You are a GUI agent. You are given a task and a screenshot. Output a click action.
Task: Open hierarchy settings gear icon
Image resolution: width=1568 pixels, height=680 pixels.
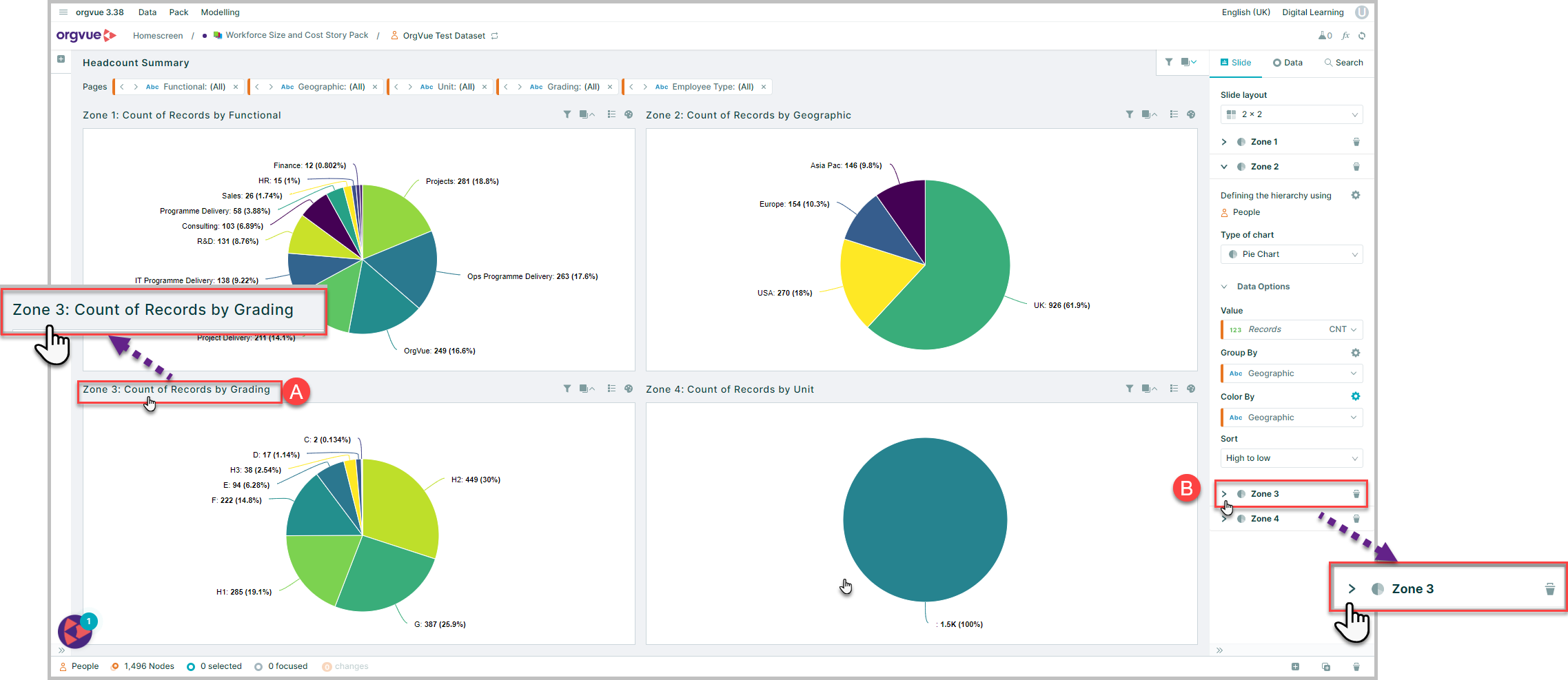(1356, 195)
